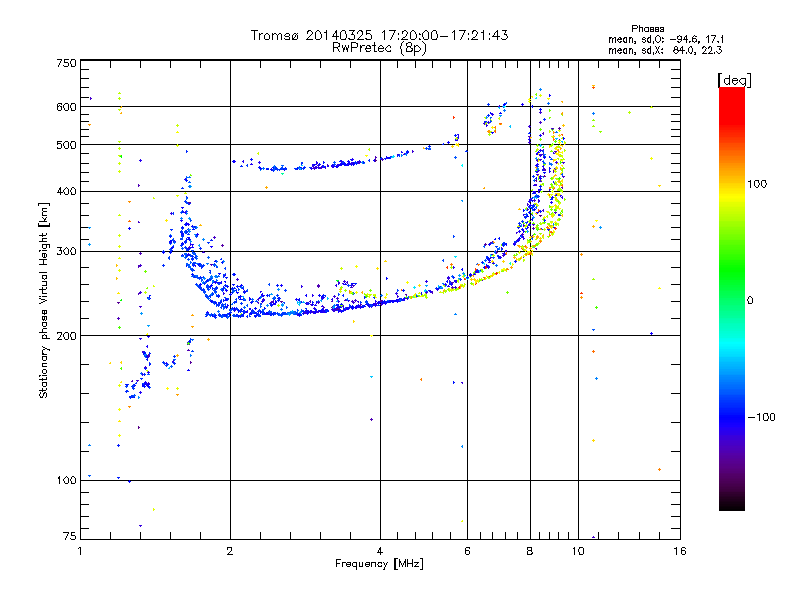Click the x-axis tick label '16'
The height and width of the screenshot is (600, 800).
click(x=680, y=551)
